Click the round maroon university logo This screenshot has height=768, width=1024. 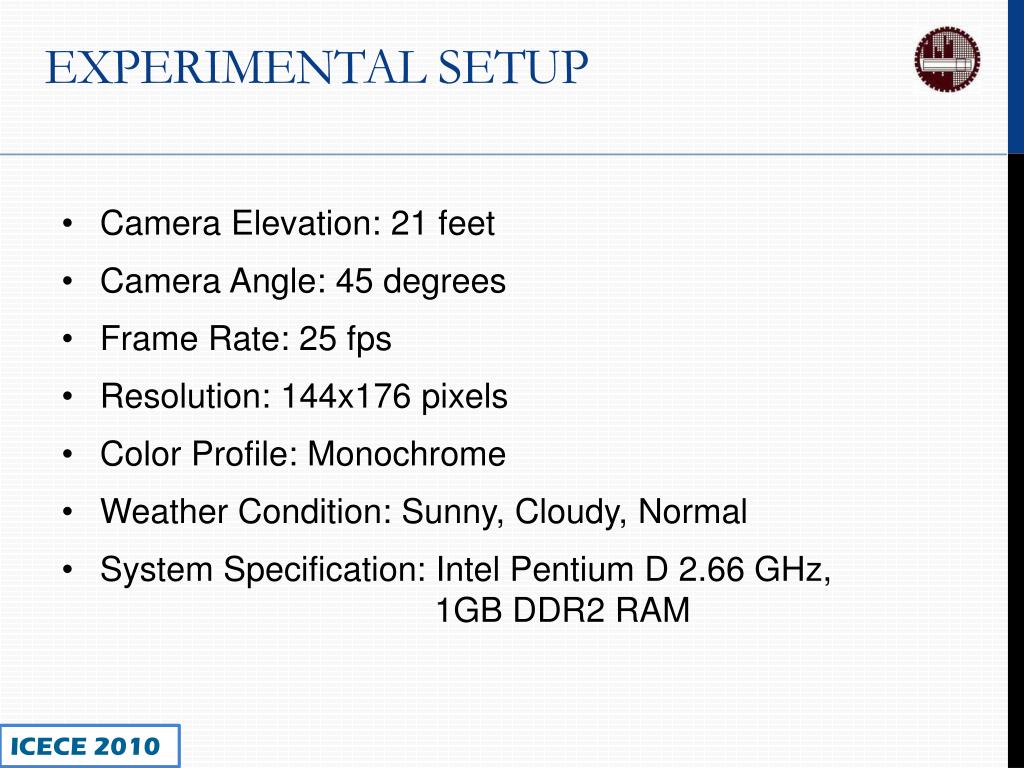(x=947, y=59)
